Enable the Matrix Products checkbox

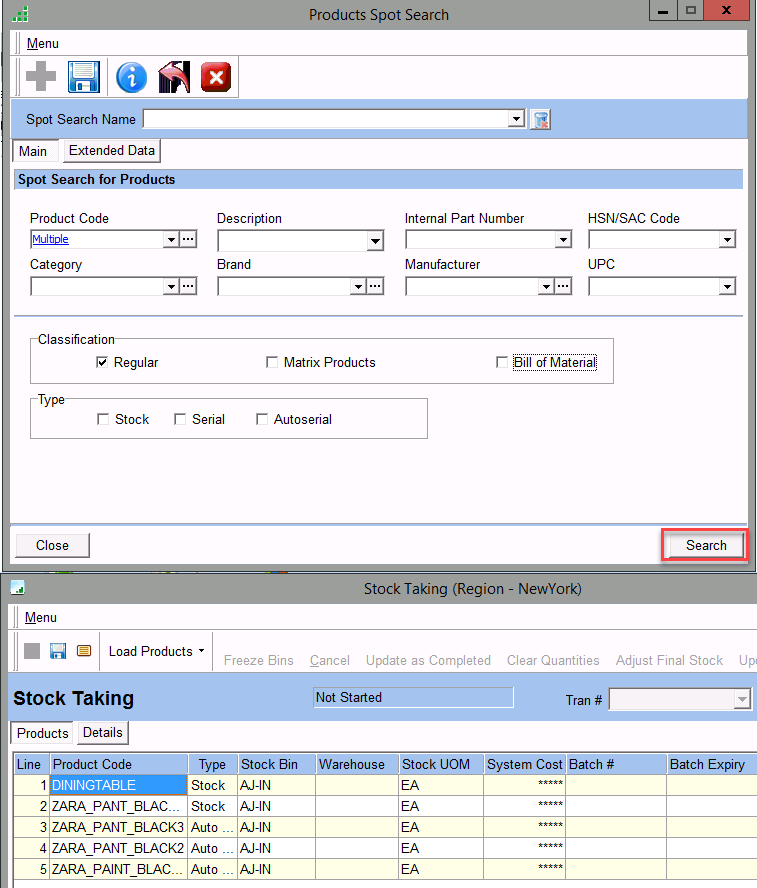272,362
